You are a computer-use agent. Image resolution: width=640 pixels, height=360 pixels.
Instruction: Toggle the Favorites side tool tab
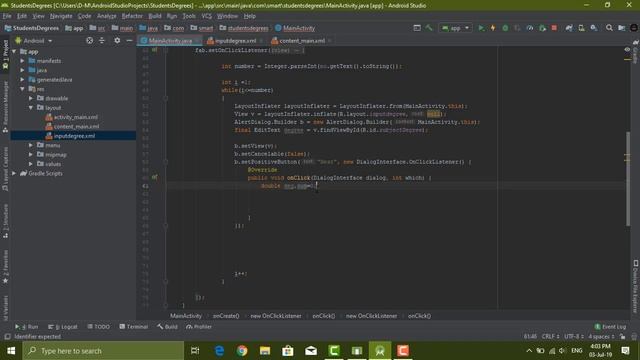tap(5, 267)
